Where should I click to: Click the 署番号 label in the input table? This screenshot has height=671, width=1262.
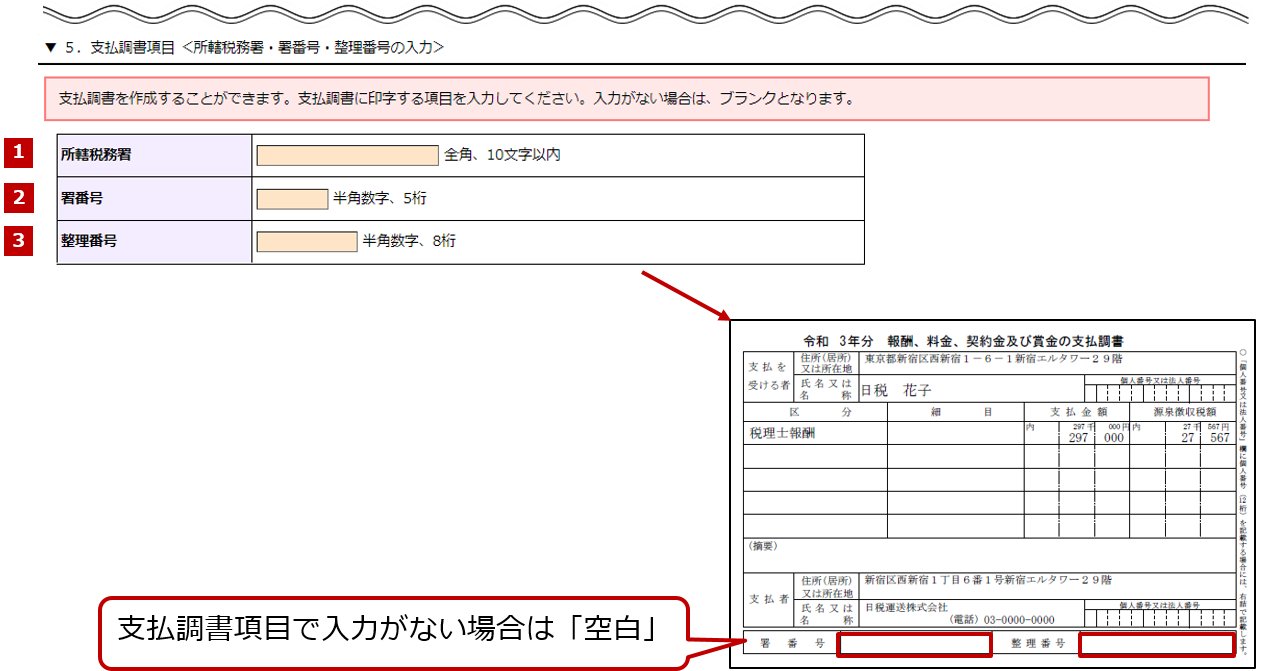click(x=82, y=199)
